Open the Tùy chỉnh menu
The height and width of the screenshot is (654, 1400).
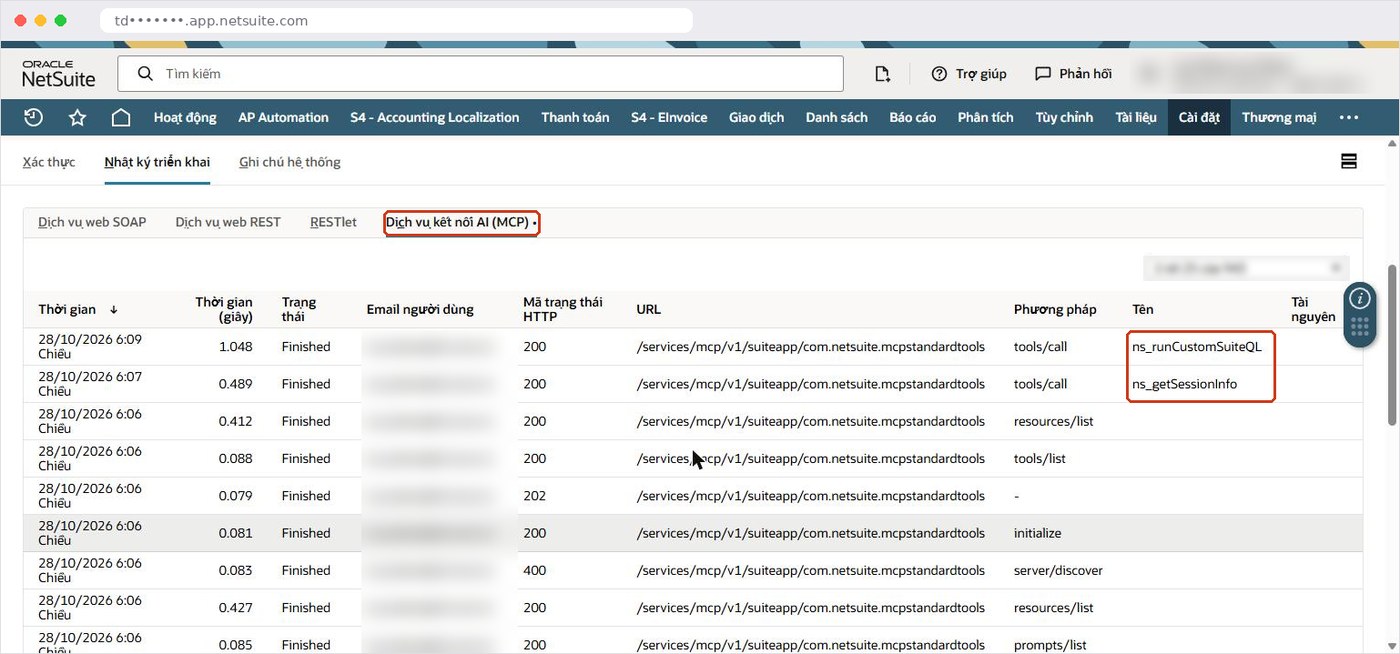(x=1064, y=117)
